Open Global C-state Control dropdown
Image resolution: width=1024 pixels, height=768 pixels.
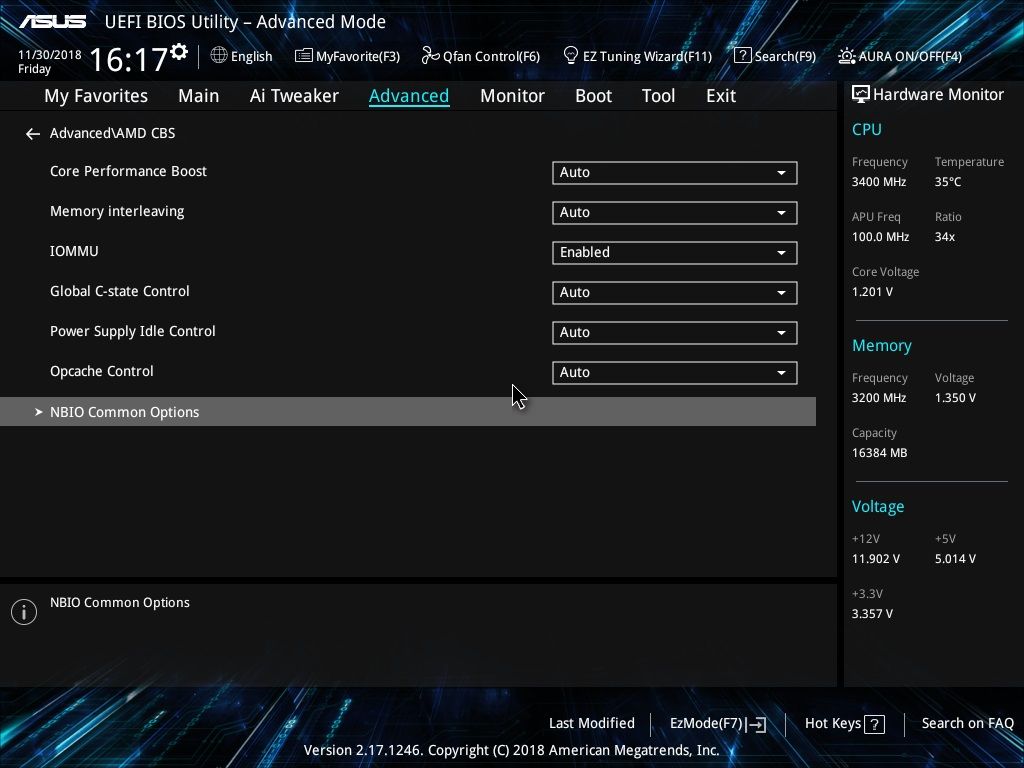[x=675, y=293]
